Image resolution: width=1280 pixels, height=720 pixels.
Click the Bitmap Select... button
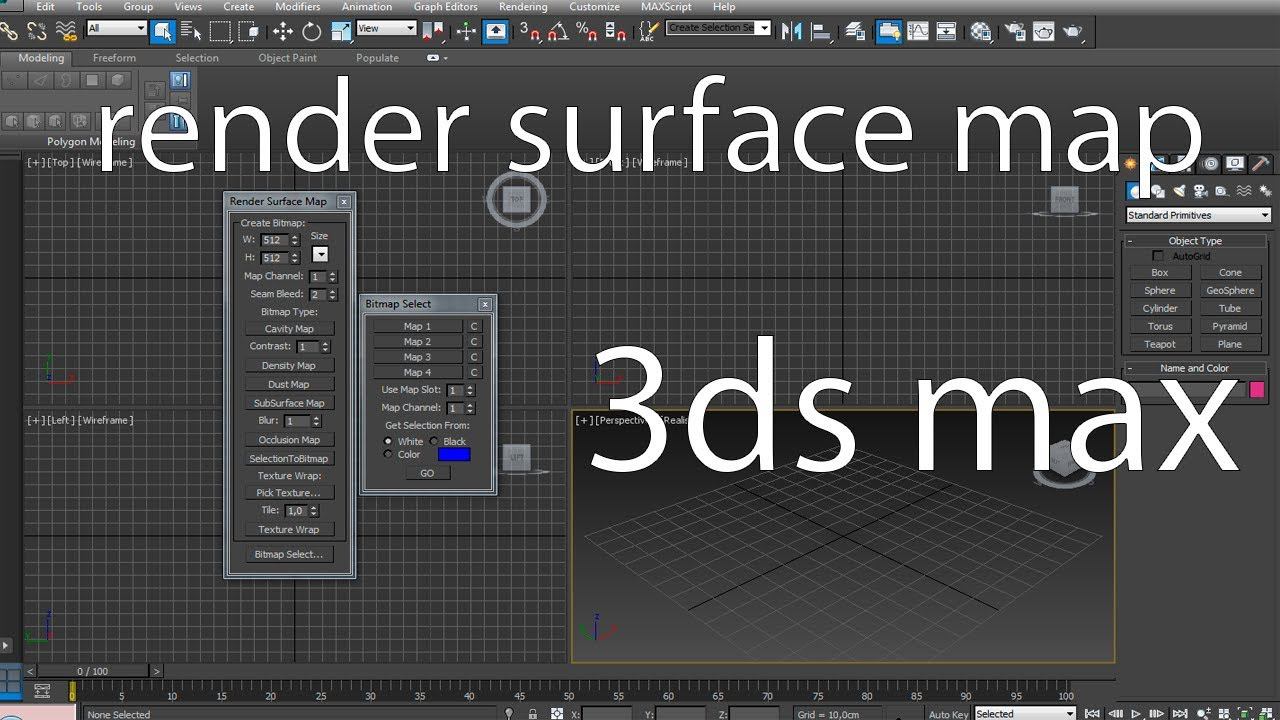click(x=289, y=554)
